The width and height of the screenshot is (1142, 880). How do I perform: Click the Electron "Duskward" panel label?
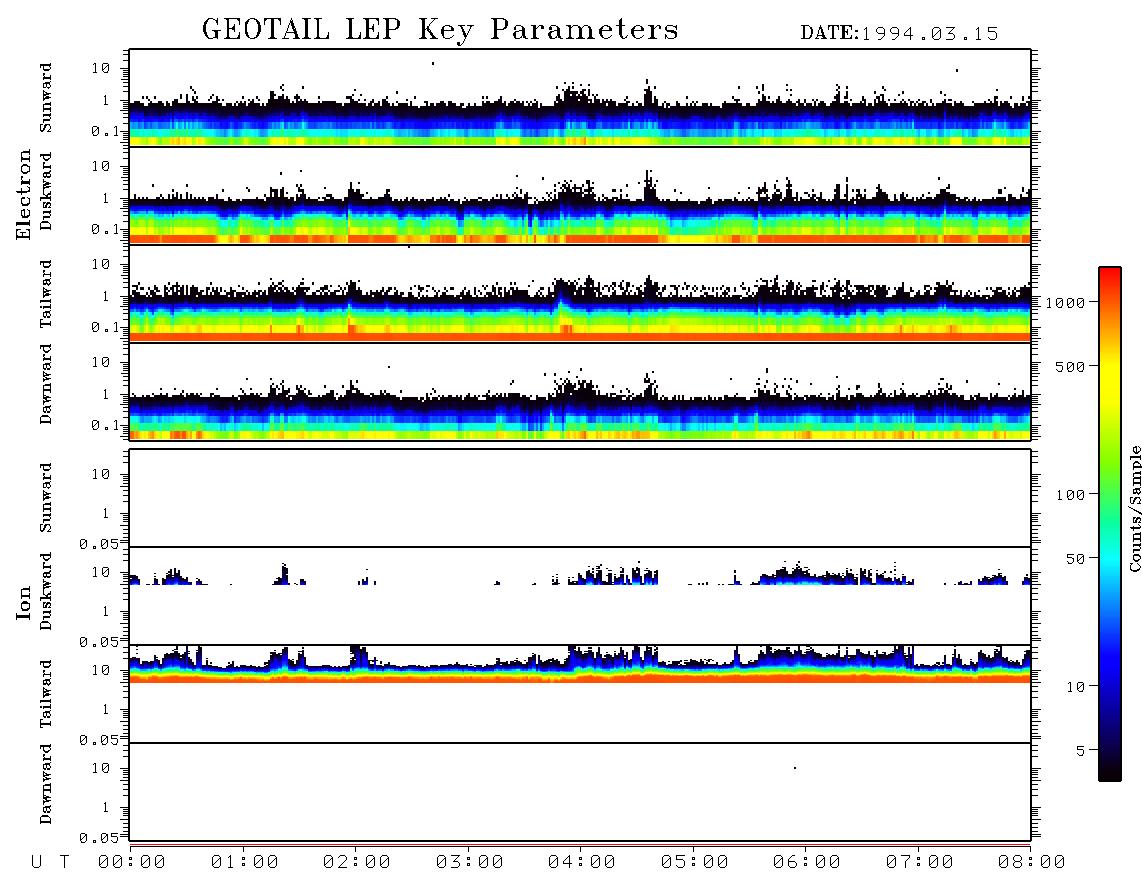[46, 192]
